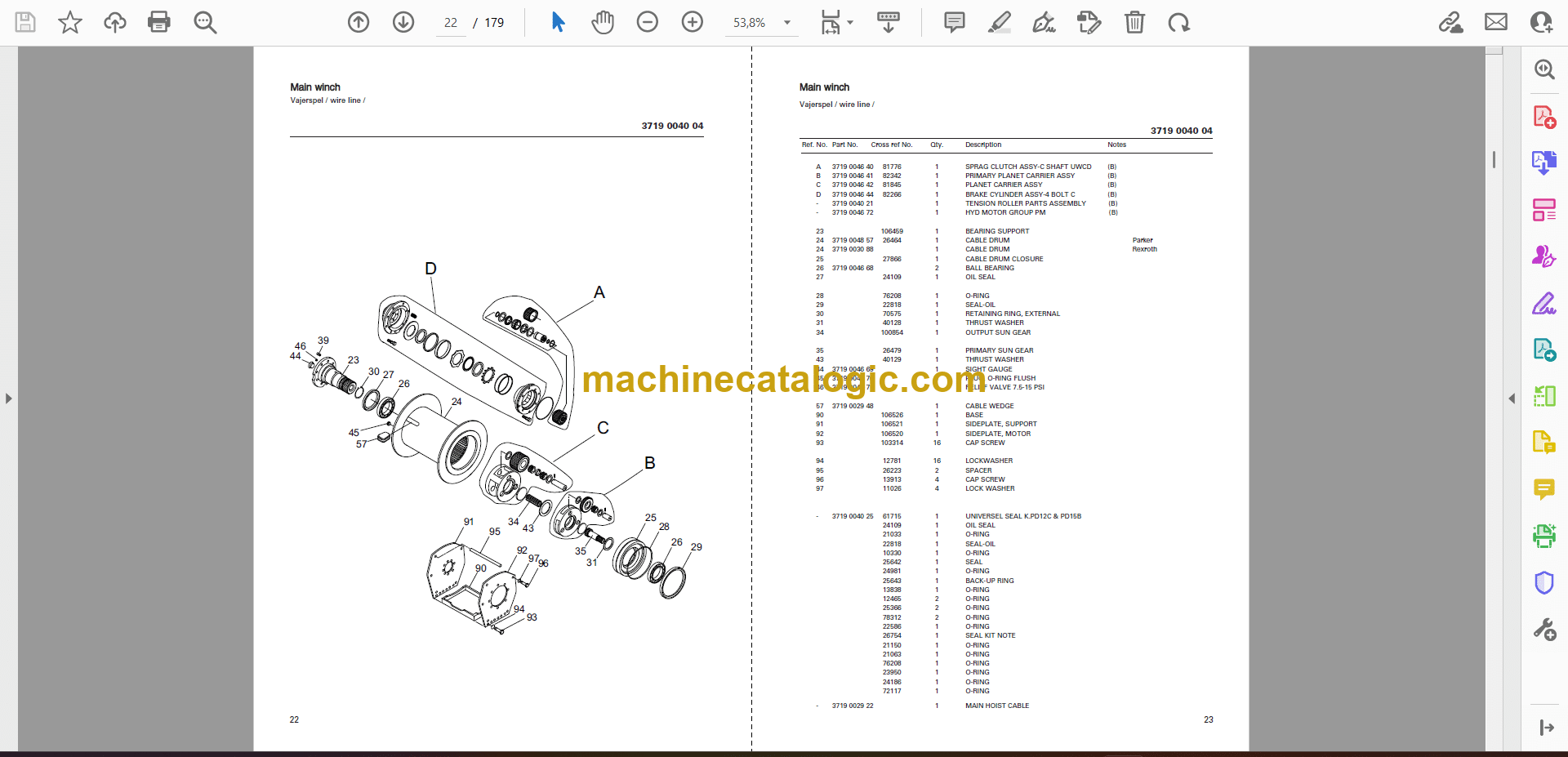Click the vertical scrollbar thumb

point(1494,159)
